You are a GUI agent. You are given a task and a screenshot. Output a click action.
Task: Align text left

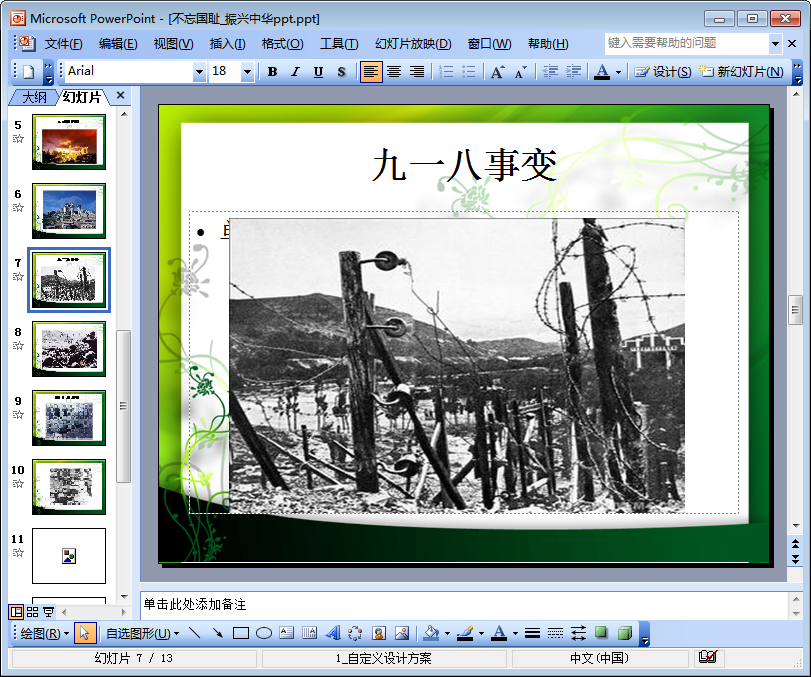pos(371,72)
